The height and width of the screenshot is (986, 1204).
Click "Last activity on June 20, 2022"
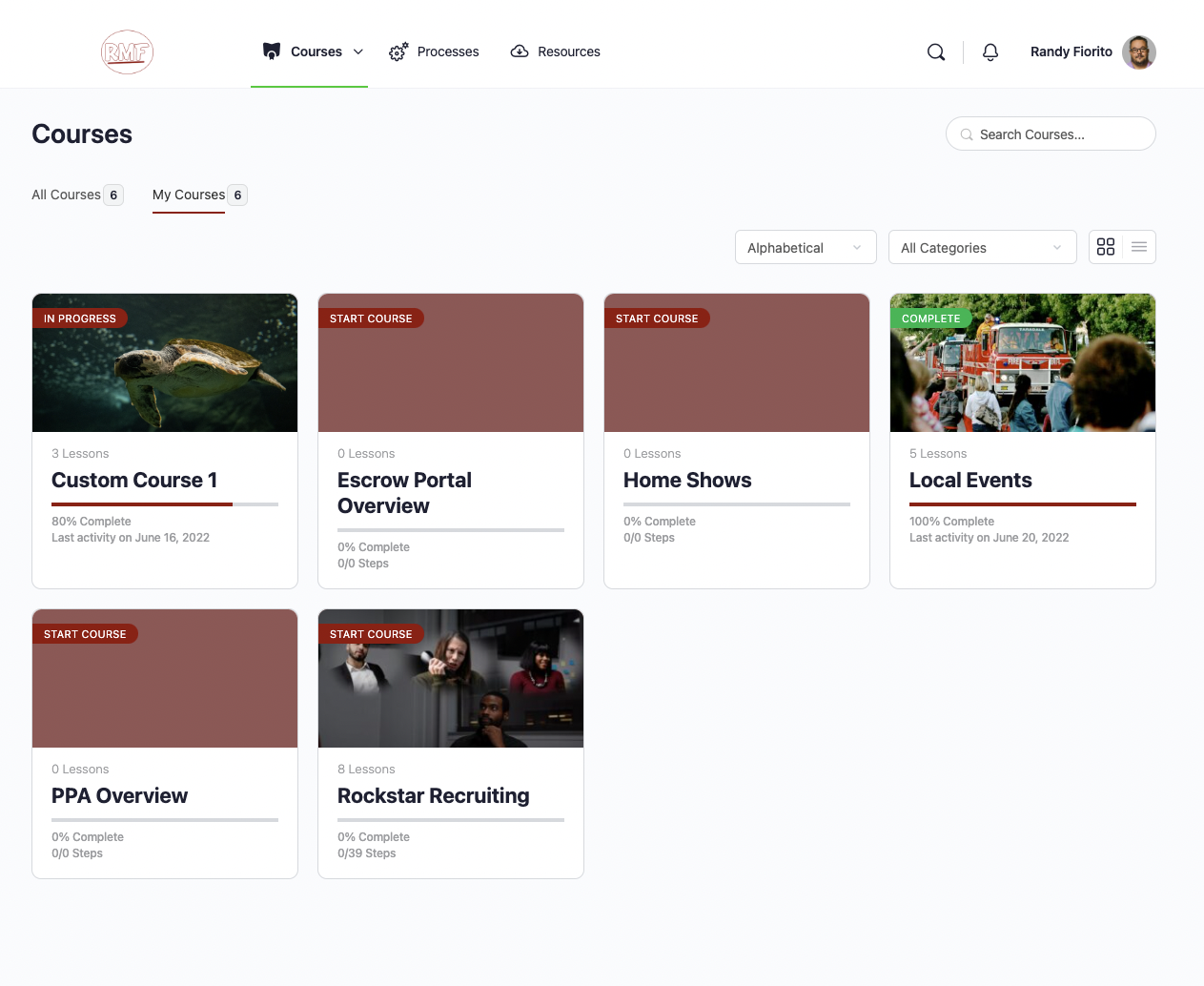click(990, 538)
